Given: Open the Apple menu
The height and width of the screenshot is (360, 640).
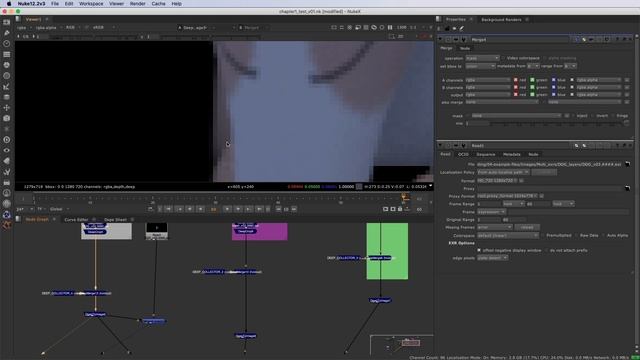Looking at the screenshot, I should coord(9,4).
